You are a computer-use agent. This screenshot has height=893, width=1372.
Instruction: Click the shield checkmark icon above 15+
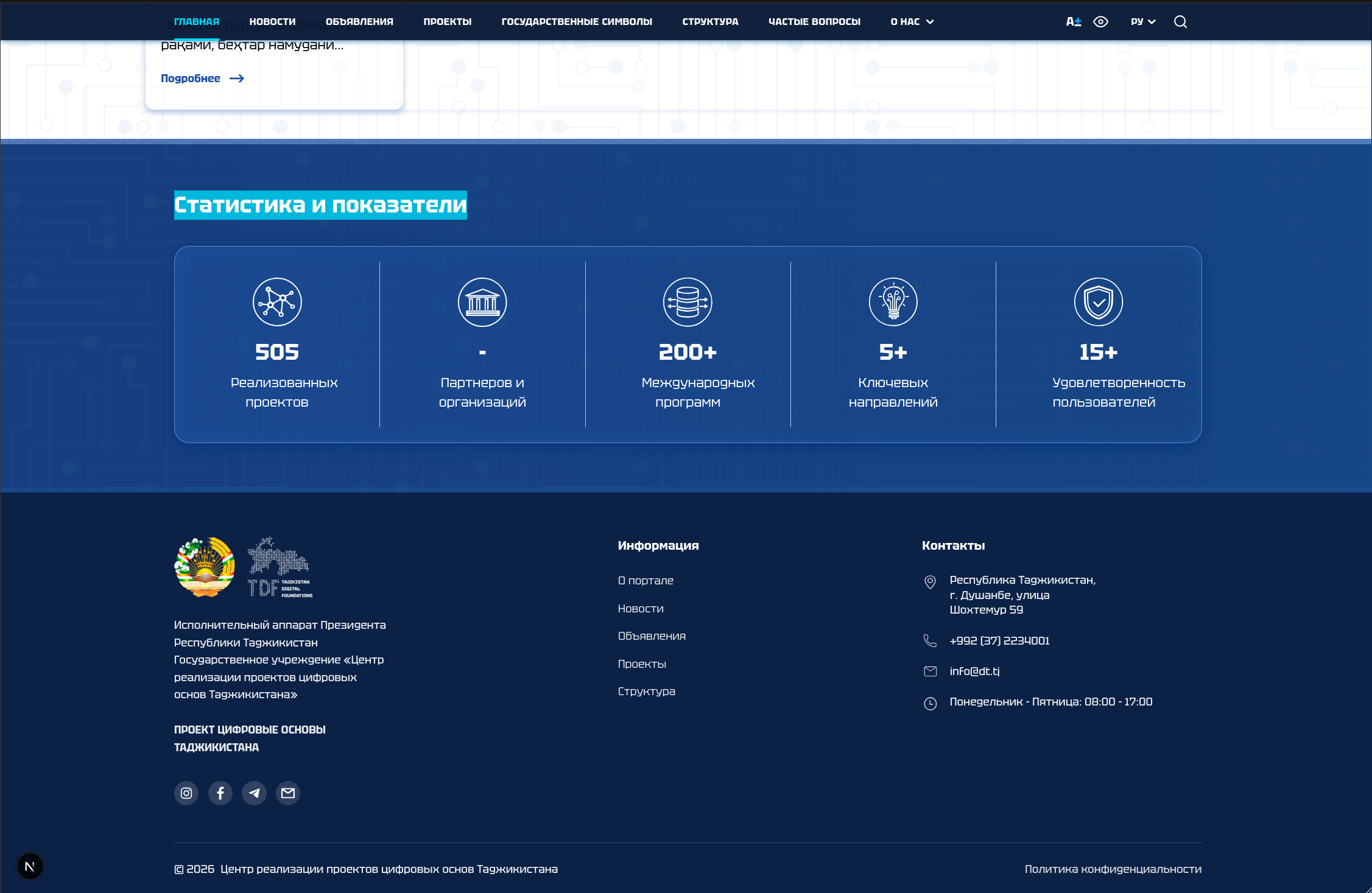(x=1098, y=302)
